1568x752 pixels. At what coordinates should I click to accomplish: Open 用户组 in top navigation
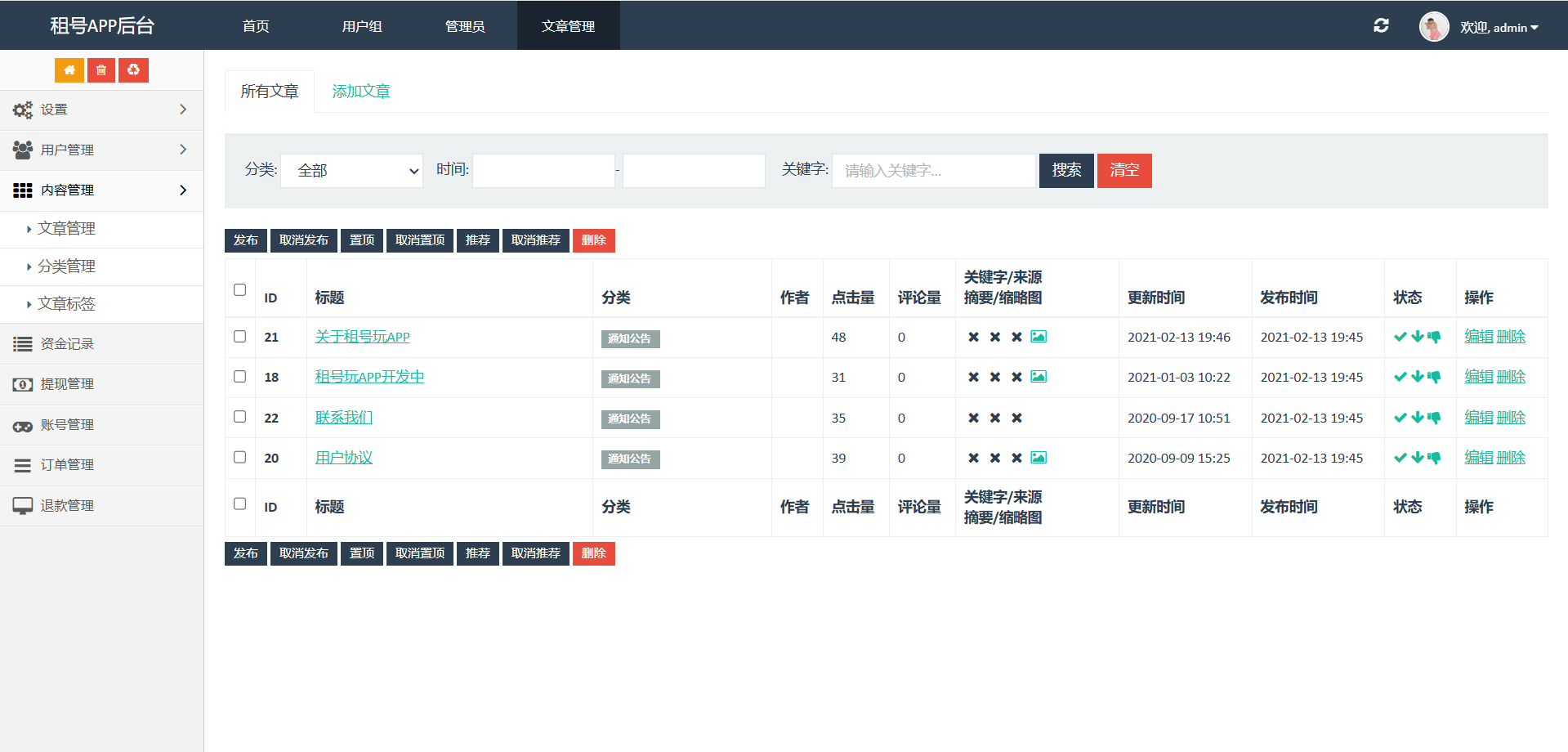[x=362, y=26]
